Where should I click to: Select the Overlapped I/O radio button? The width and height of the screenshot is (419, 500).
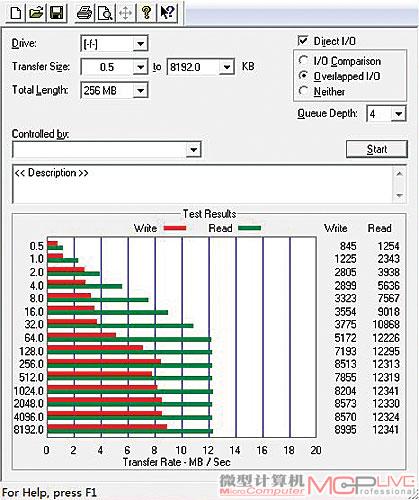(303, 76)
